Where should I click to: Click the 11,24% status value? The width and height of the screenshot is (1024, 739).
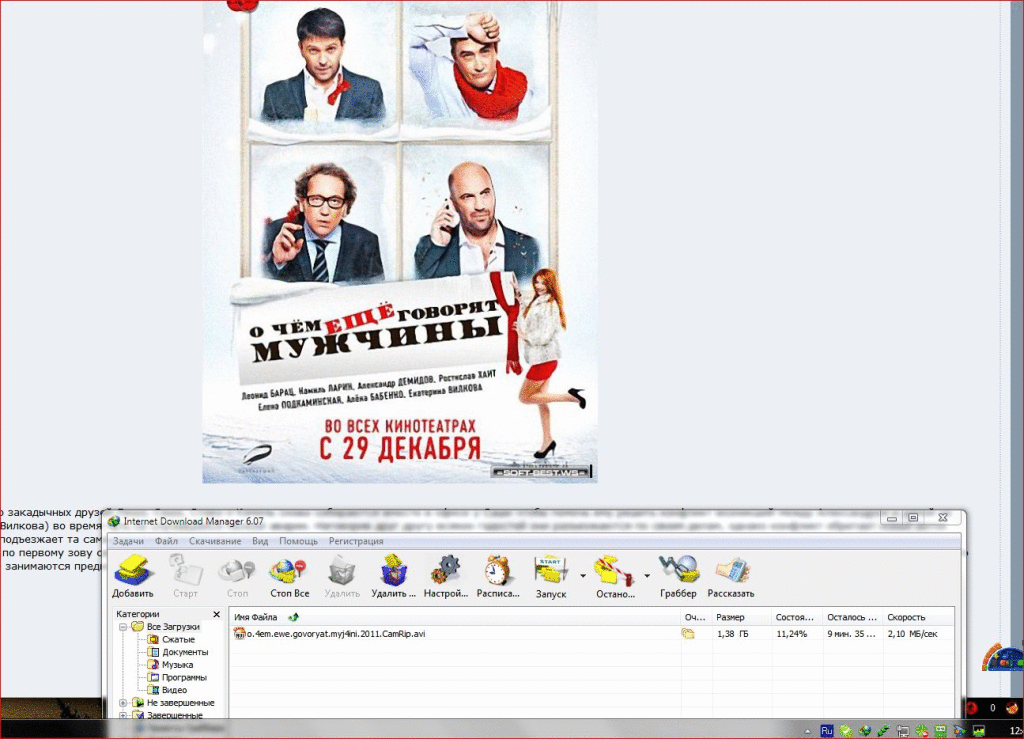pyautogui.click(x=792, y=634)
